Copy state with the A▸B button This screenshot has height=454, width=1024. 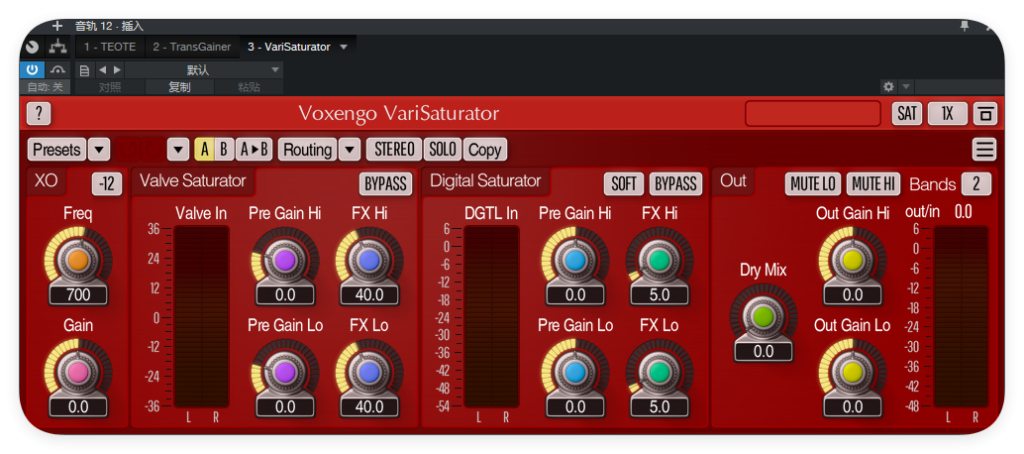click(x=254, y=150)
